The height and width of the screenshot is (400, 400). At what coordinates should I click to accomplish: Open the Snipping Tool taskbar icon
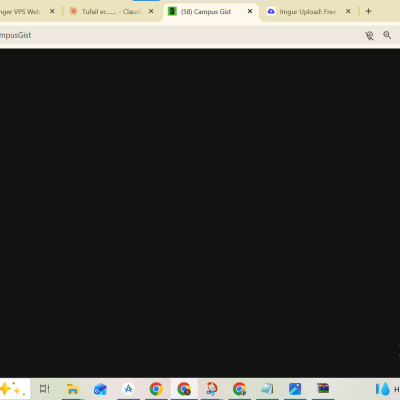[211, 389]
